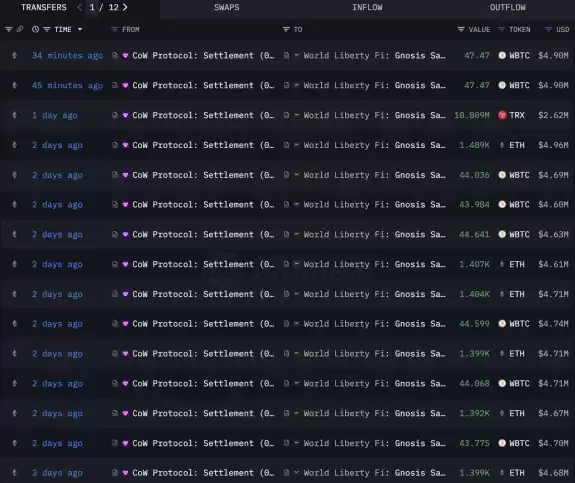
Task: Click the $4.68M USD amount
Action: (553, 473)
